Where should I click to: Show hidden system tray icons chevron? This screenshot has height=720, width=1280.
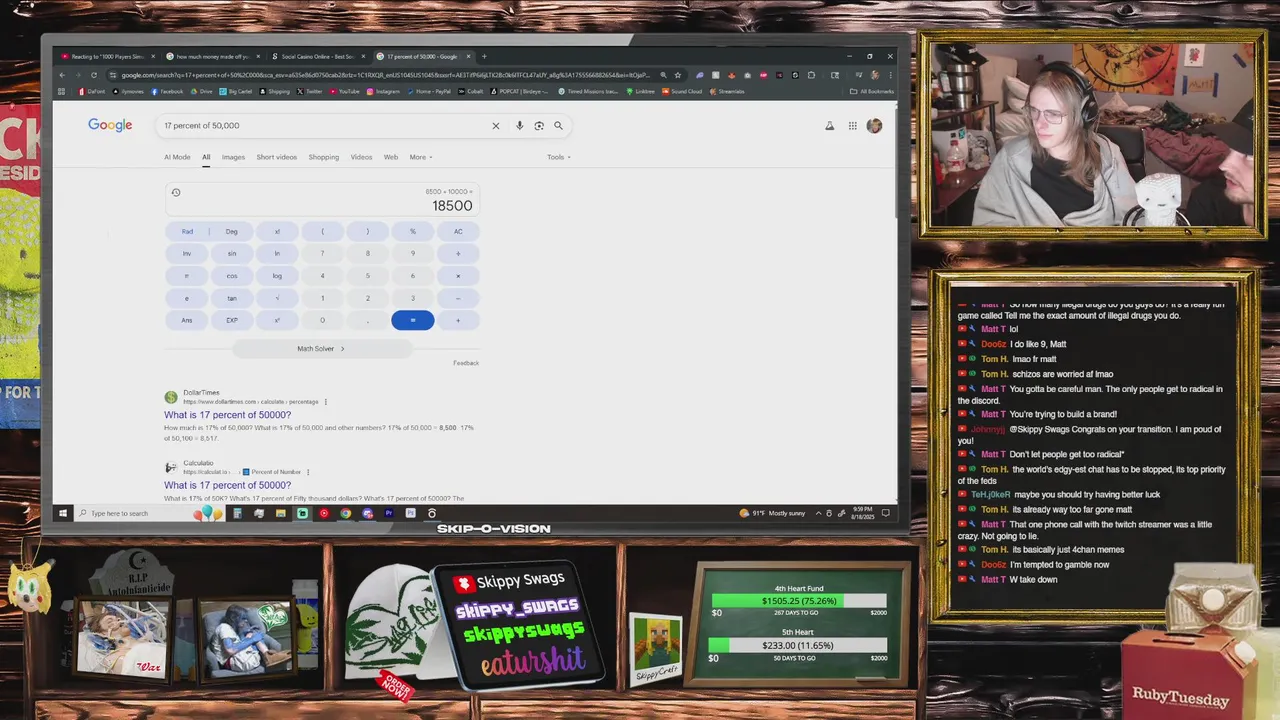(819, 513)
